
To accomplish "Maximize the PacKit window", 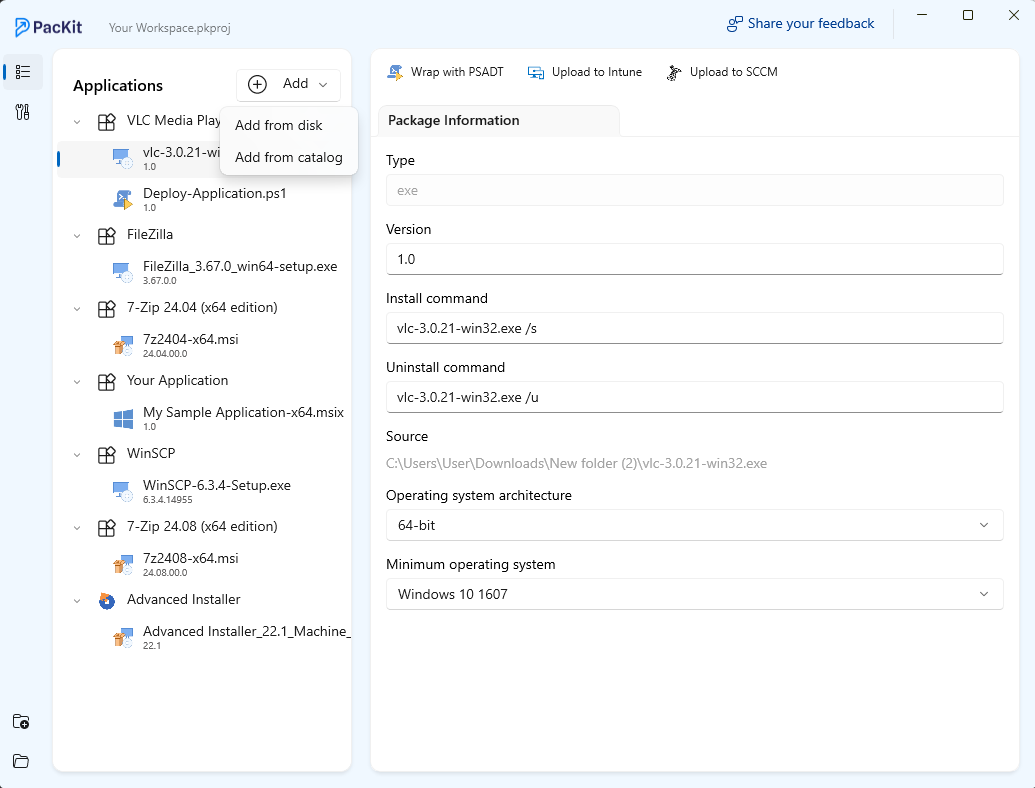I will pyautogui.click(x=968, y=15).
